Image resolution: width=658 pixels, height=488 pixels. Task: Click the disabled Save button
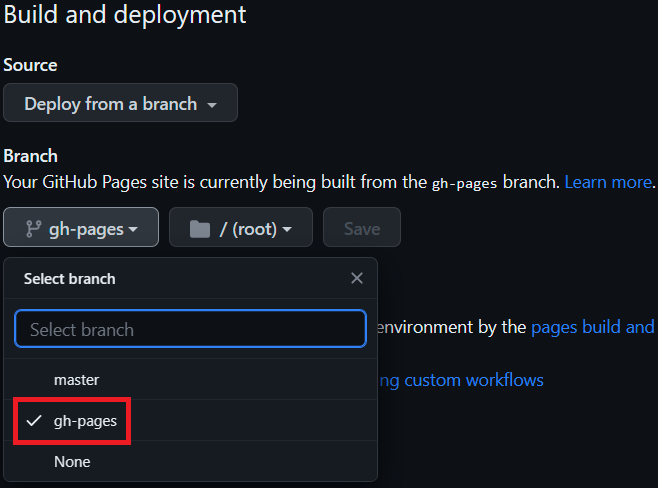click(x=362, y=227)
